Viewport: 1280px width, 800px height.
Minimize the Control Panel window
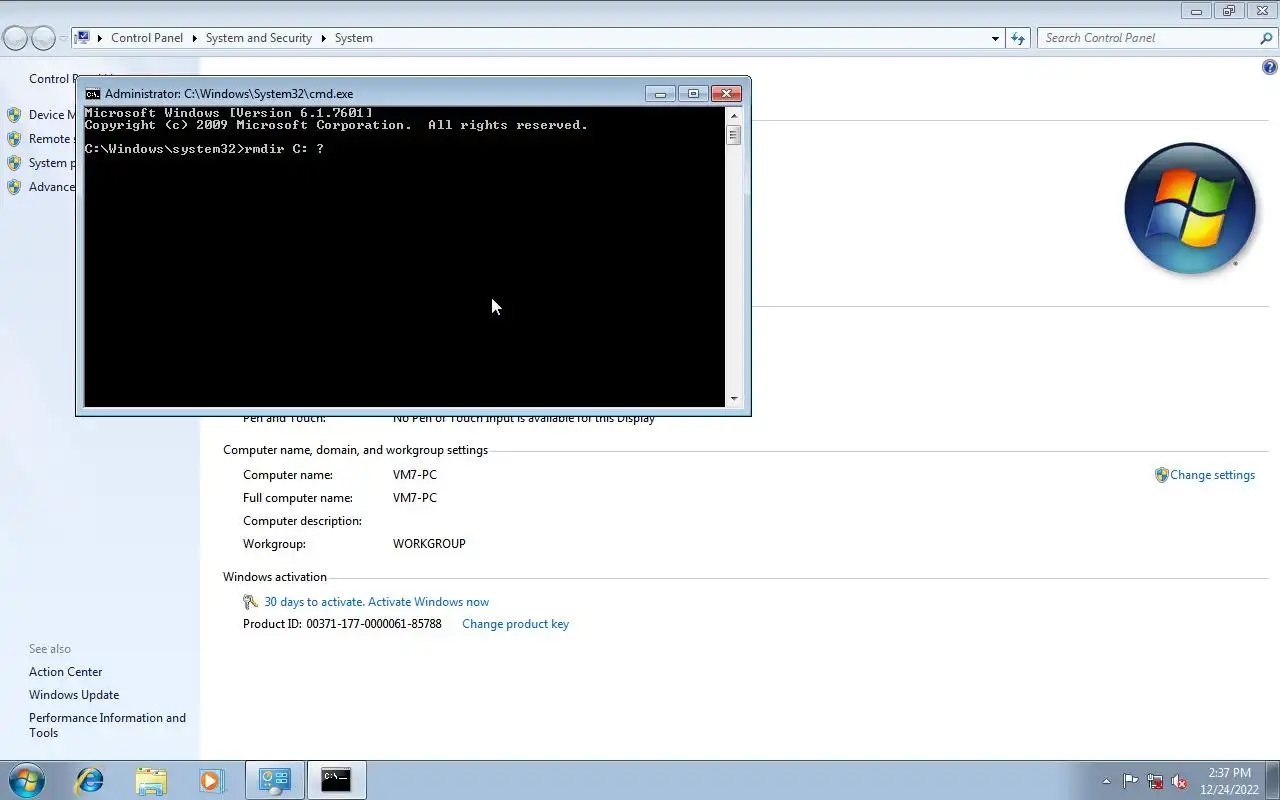[1195, 11]
